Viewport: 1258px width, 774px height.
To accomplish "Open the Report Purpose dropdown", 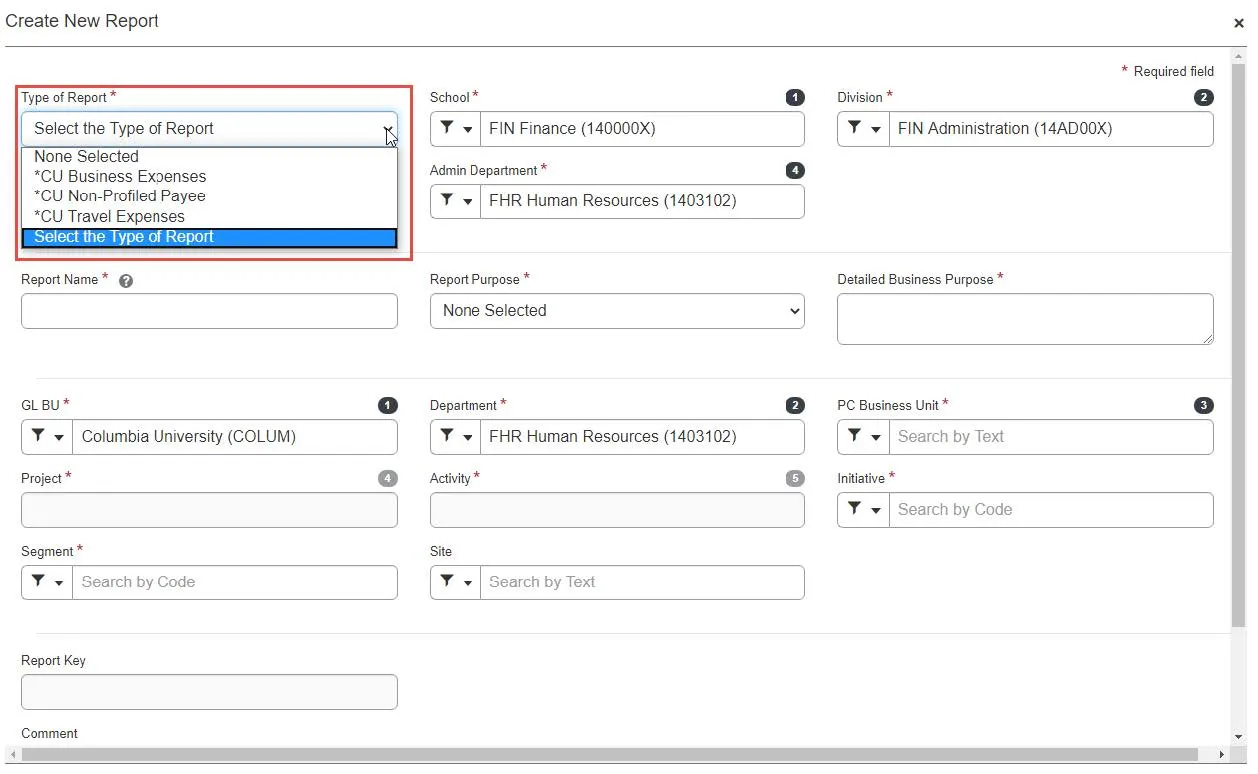I will [617, 311].
